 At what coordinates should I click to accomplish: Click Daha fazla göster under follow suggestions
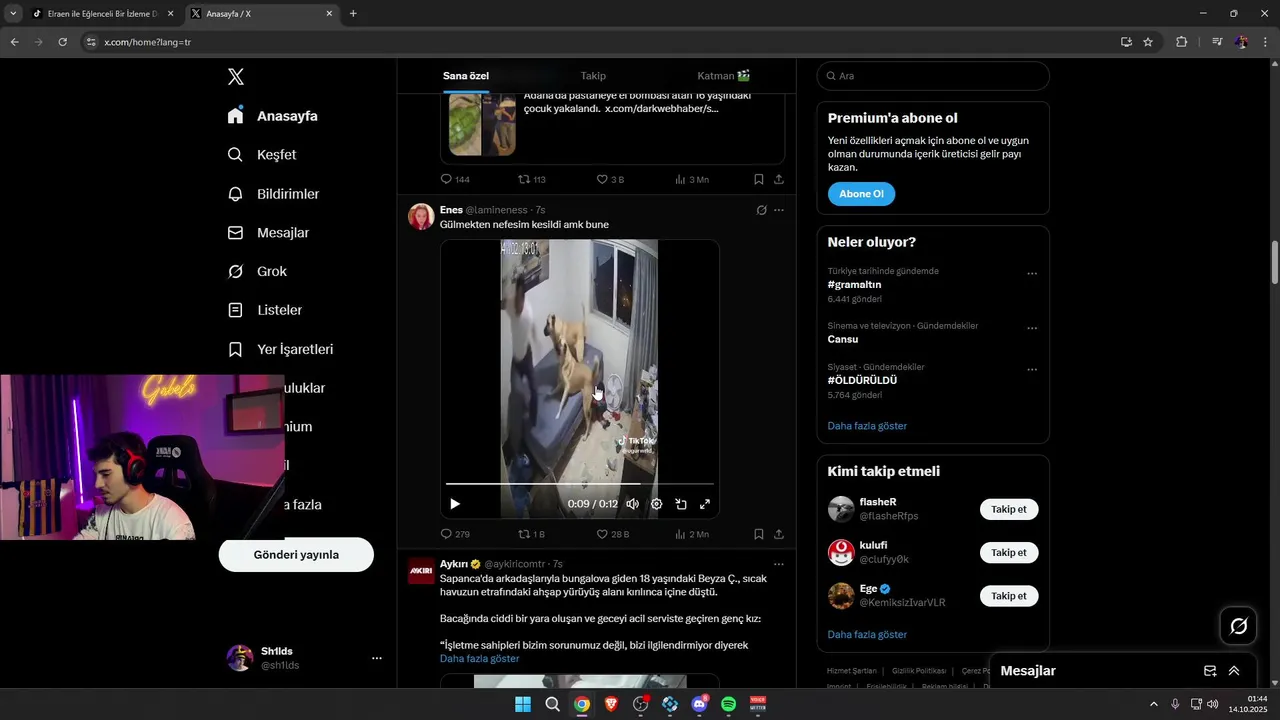(867, 635)
